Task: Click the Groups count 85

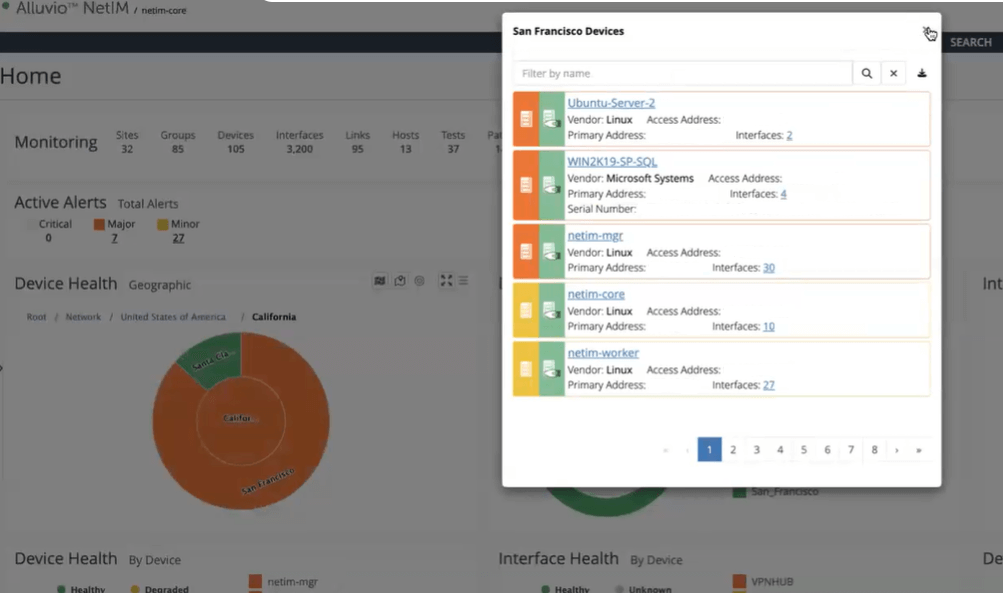Action: pos(177,149)
